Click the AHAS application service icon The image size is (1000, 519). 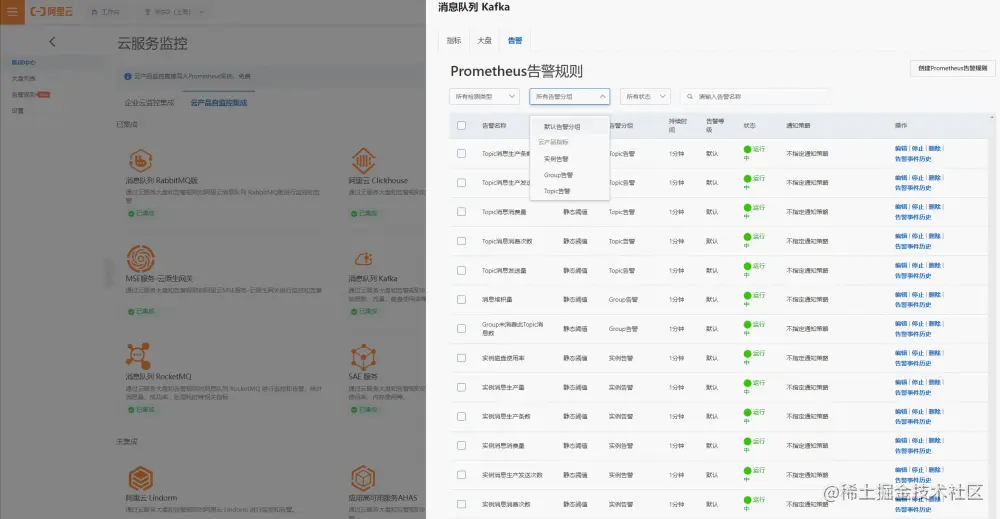pyautogui.click(x=363, y=478)
